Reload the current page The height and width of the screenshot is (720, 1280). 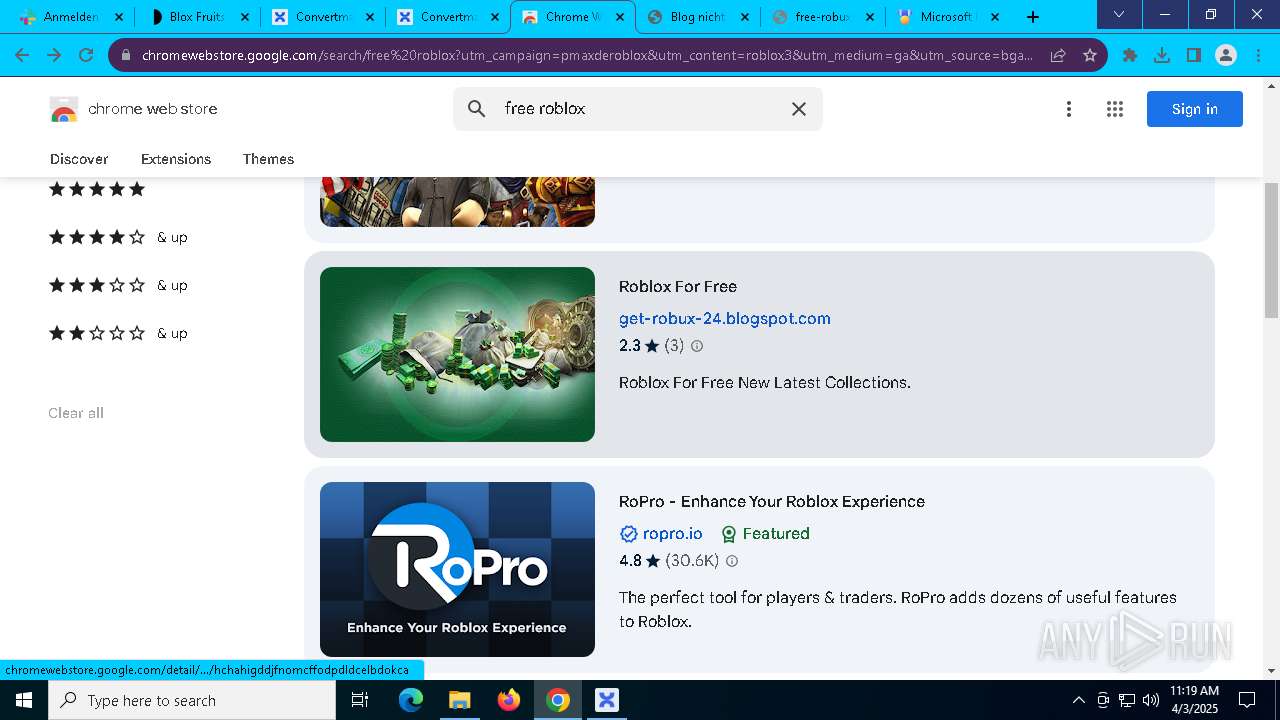pyautogui.click(x=86, y=55)
